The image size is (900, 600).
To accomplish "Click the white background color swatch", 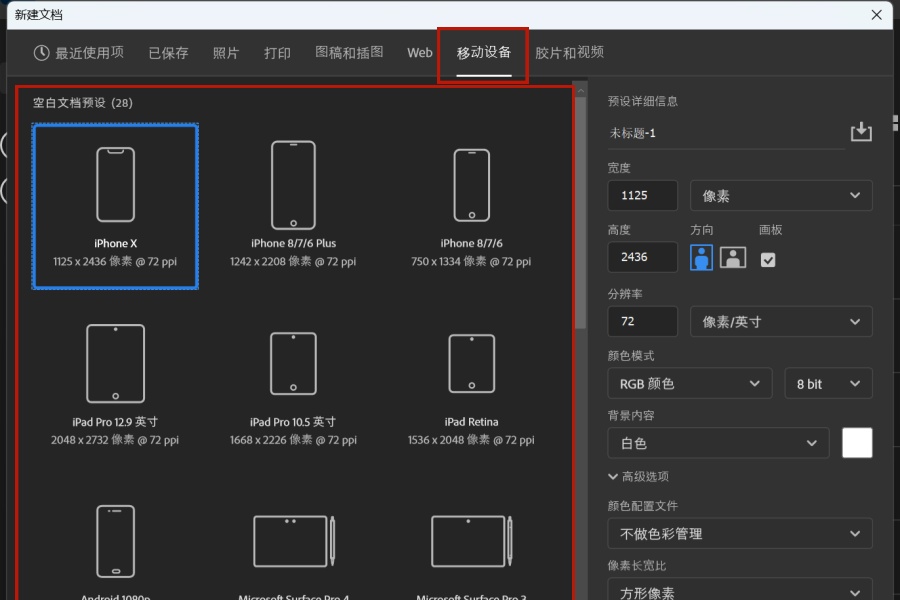I will pyautogui.click(x=857, y=443).
